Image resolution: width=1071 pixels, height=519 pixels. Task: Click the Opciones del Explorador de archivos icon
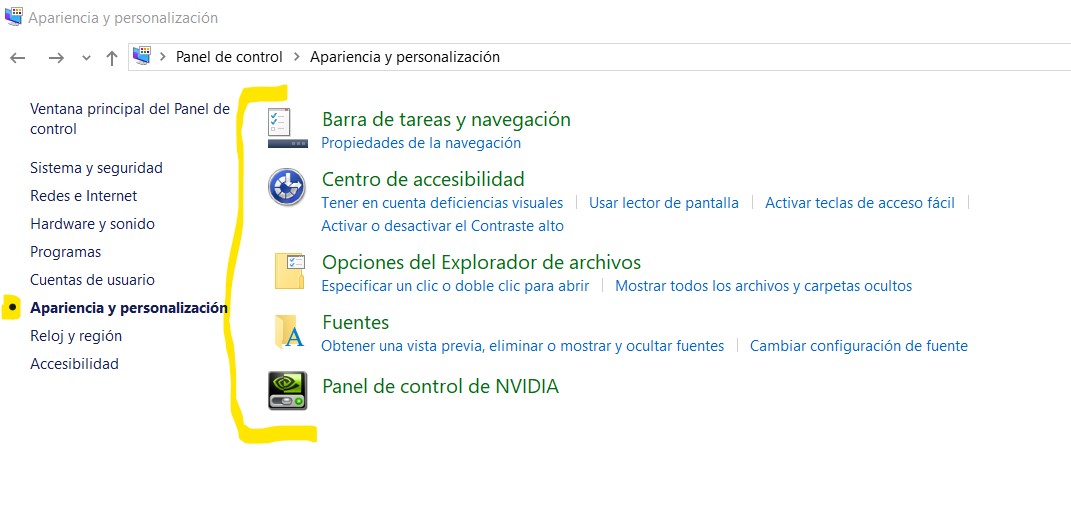coord(289,271)
